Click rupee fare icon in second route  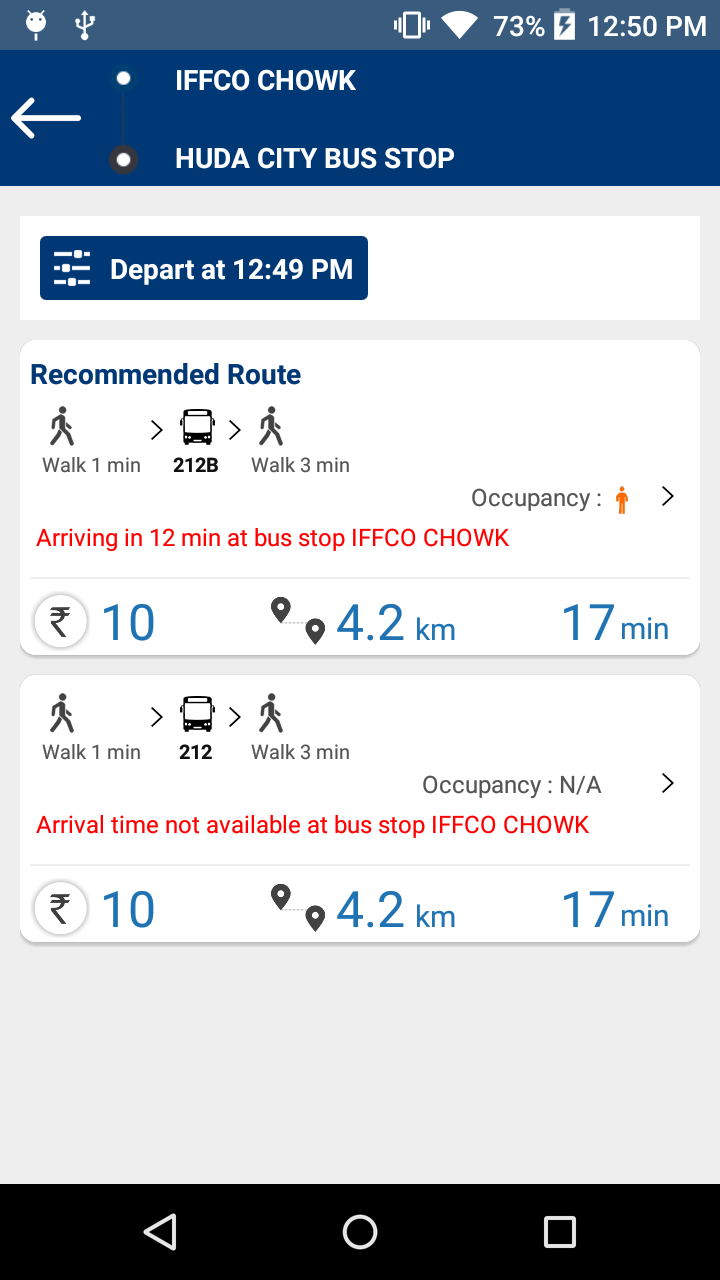click(61, 909)
